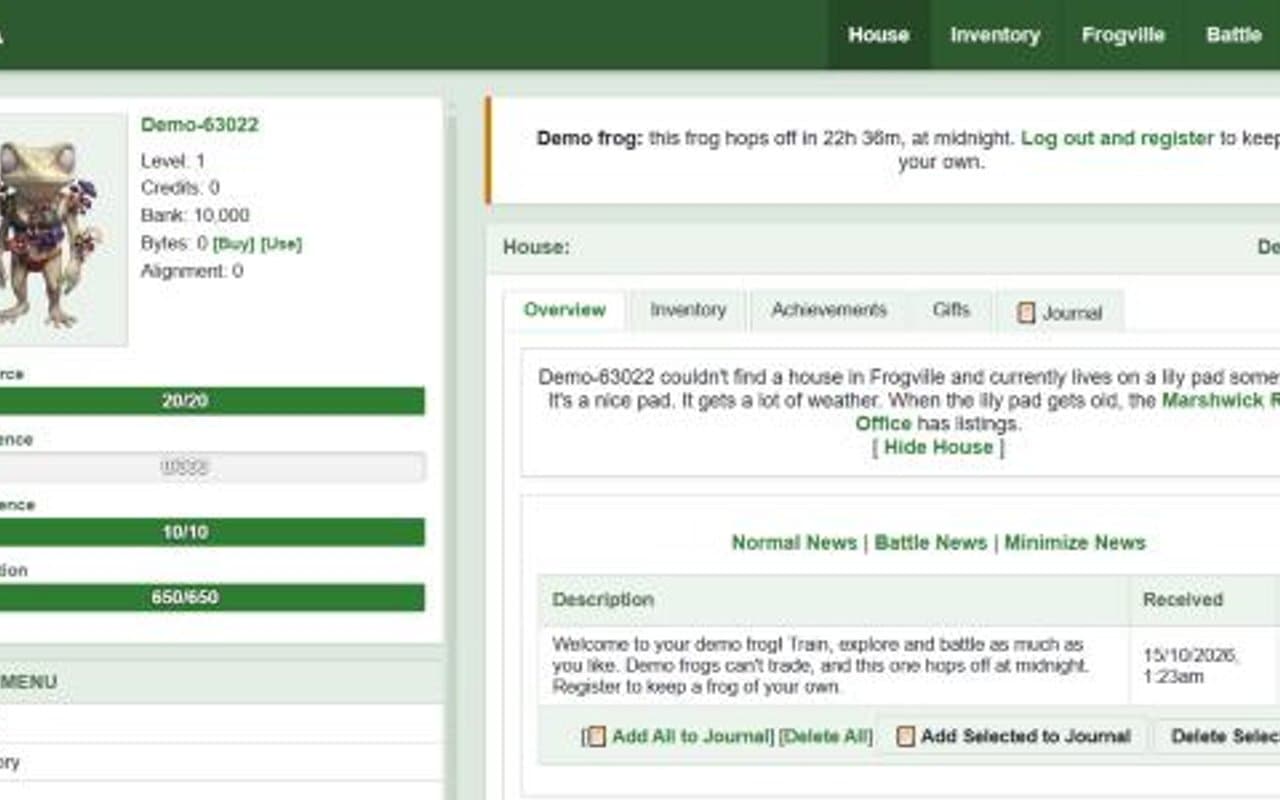Click the 'Welcome to your demo frog' news message
Image resolution: width=1280 pixels, height=800 pixels.
[x=820, y=665]
